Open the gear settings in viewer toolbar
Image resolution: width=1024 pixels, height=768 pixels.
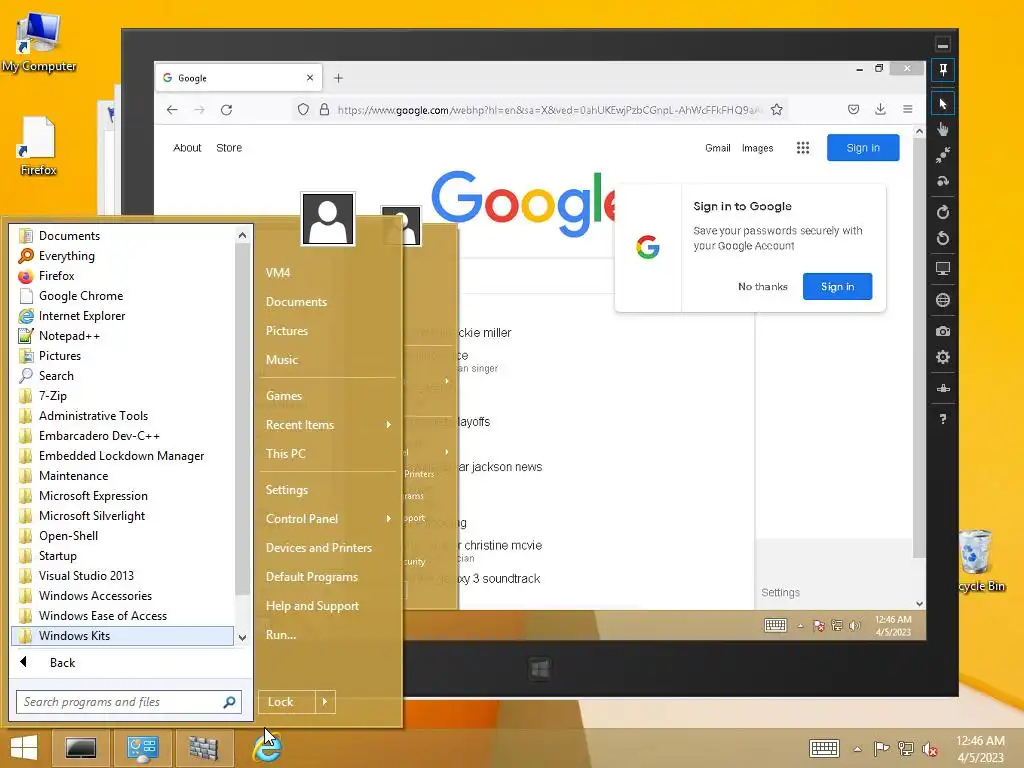coord(943,357)
